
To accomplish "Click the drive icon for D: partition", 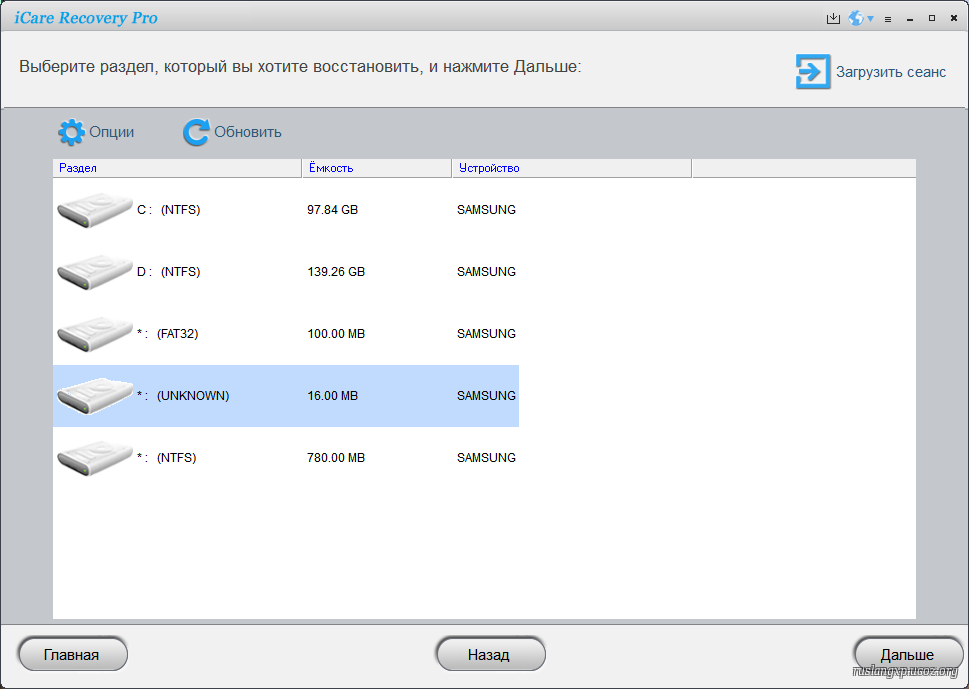I will click(x=94, y=272).
